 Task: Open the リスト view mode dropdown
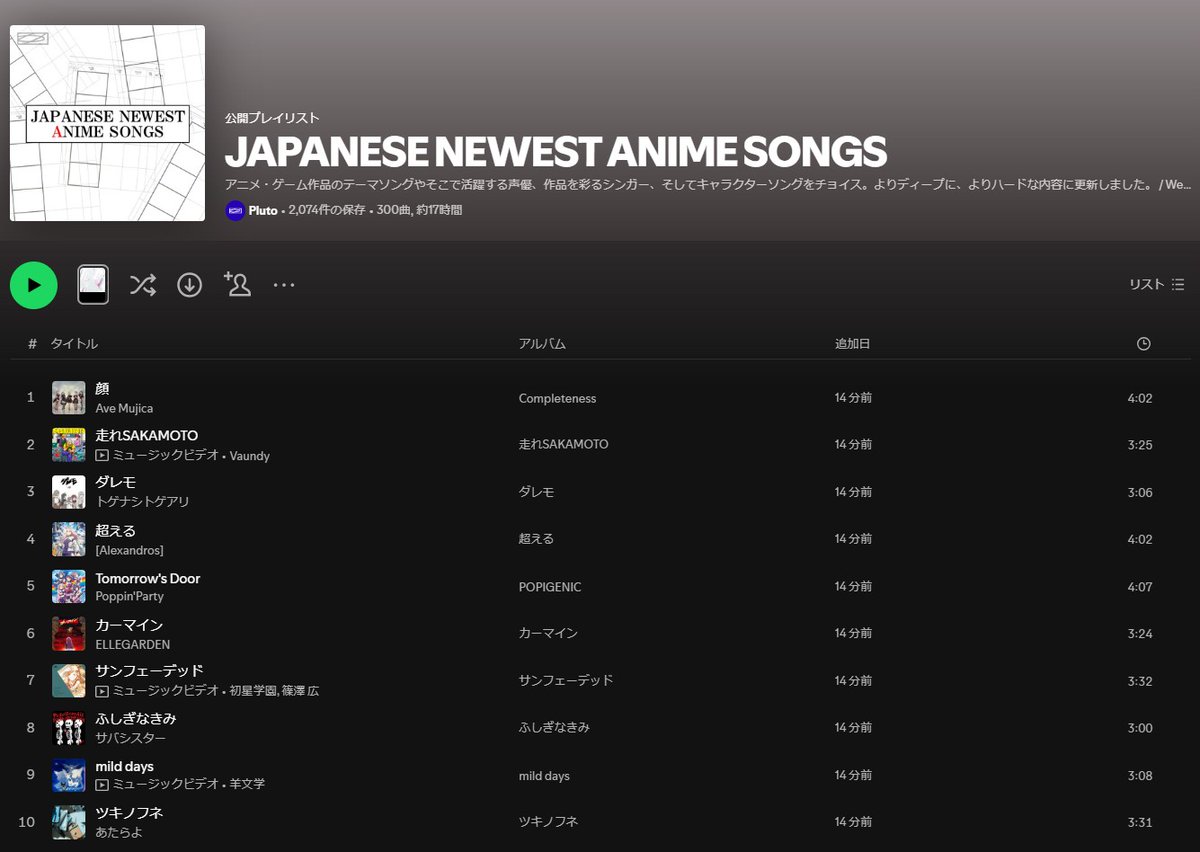(1157, 284)
